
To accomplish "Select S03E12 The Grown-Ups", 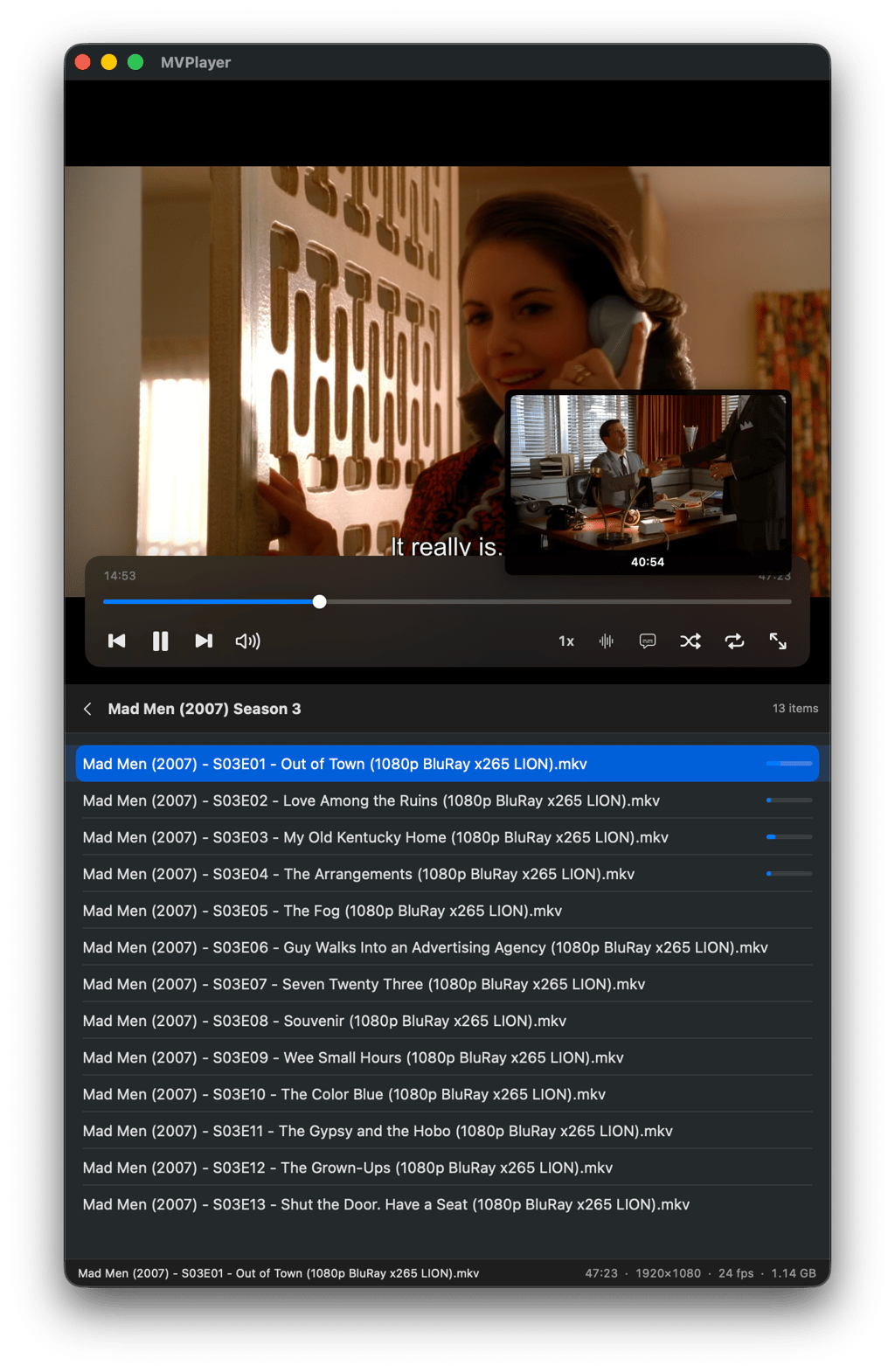I will coord(447,1168).
